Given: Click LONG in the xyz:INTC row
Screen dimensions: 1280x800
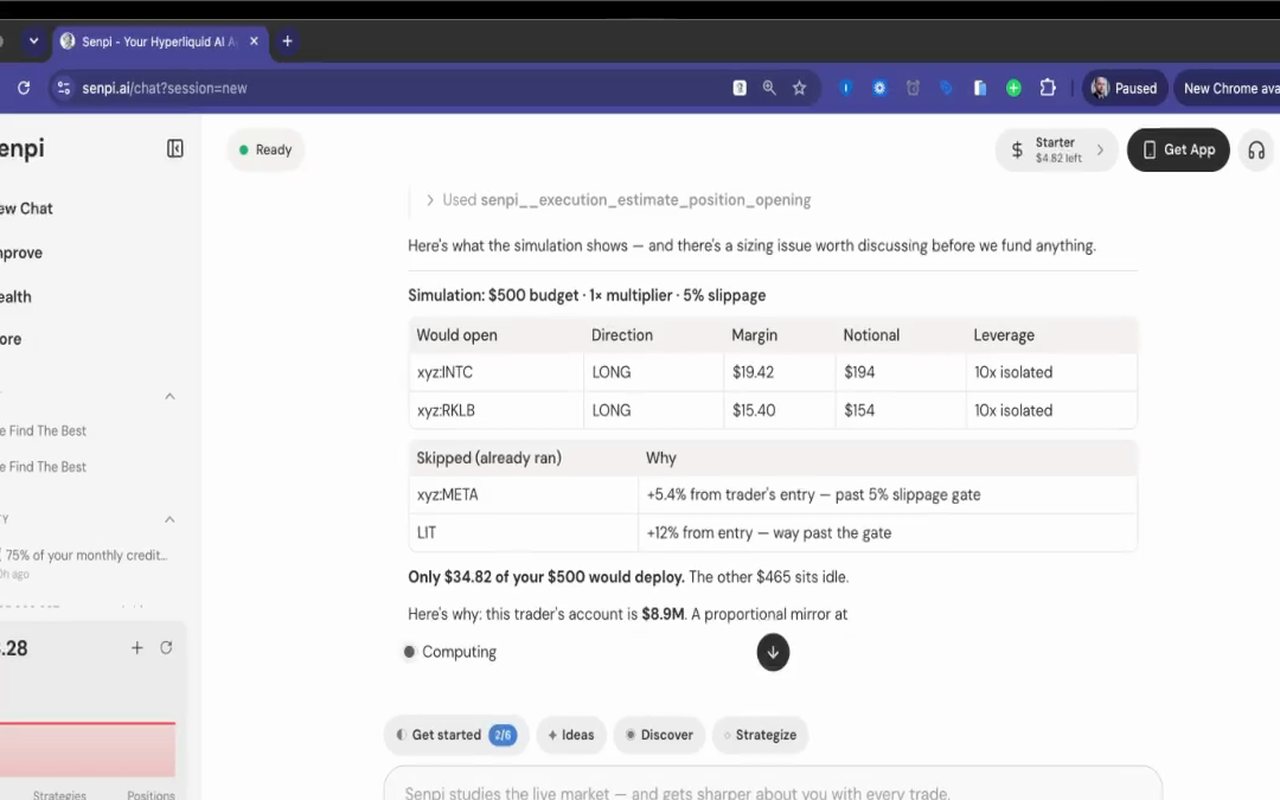Looking at the screenshot, I should click(x=611, y=372).
